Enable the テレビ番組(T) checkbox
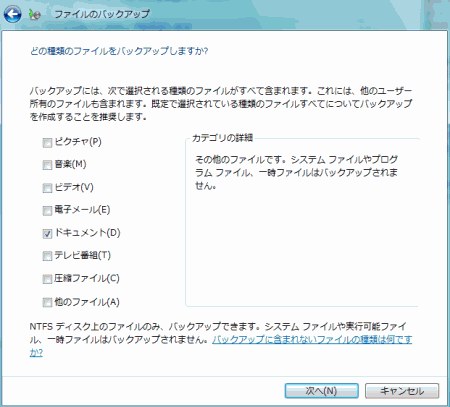Screen dimensions: 450x407 pos(47,256)
